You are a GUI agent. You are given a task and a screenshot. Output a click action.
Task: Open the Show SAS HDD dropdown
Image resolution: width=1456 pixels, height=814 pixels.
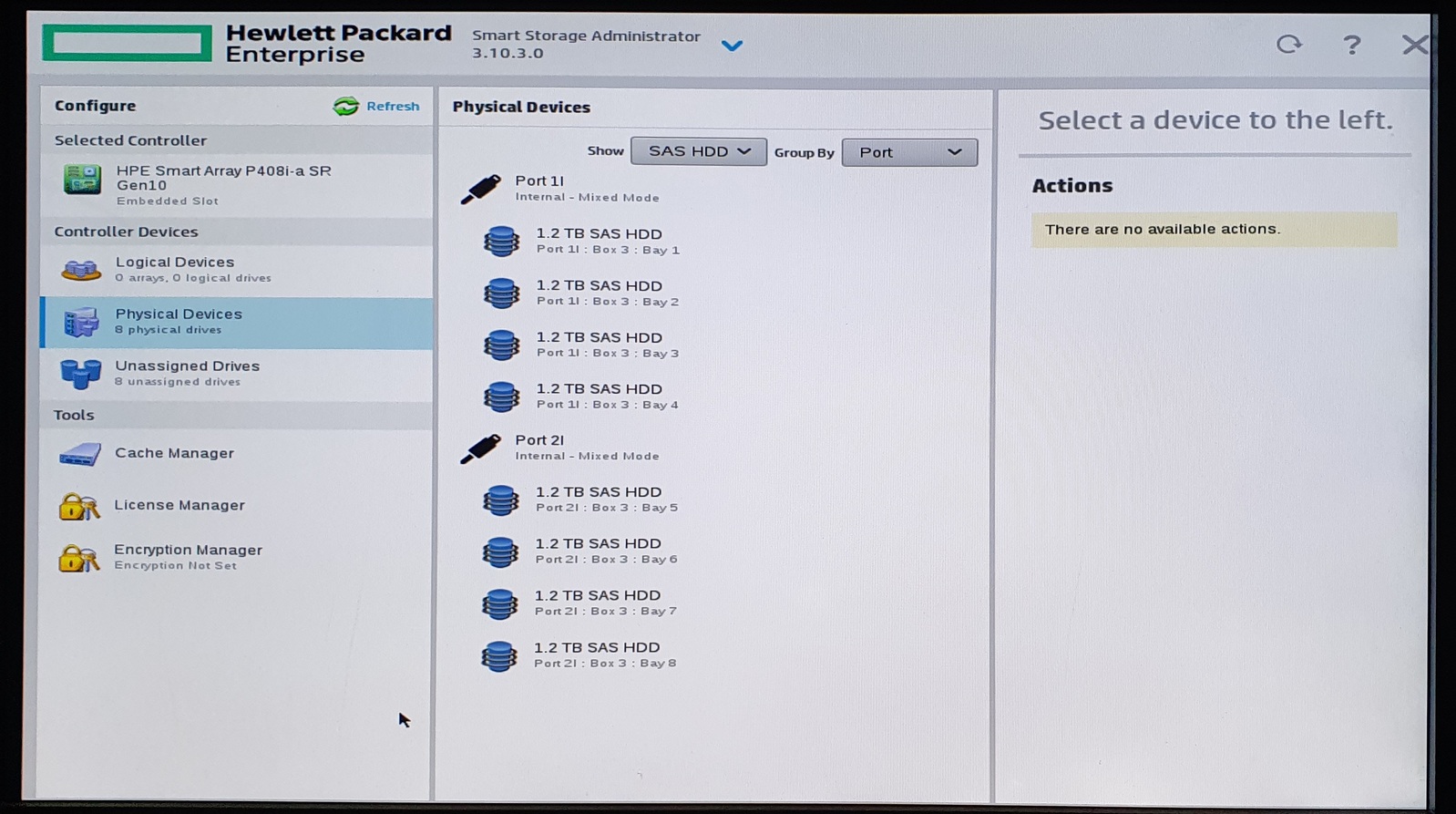click(699, 151)
